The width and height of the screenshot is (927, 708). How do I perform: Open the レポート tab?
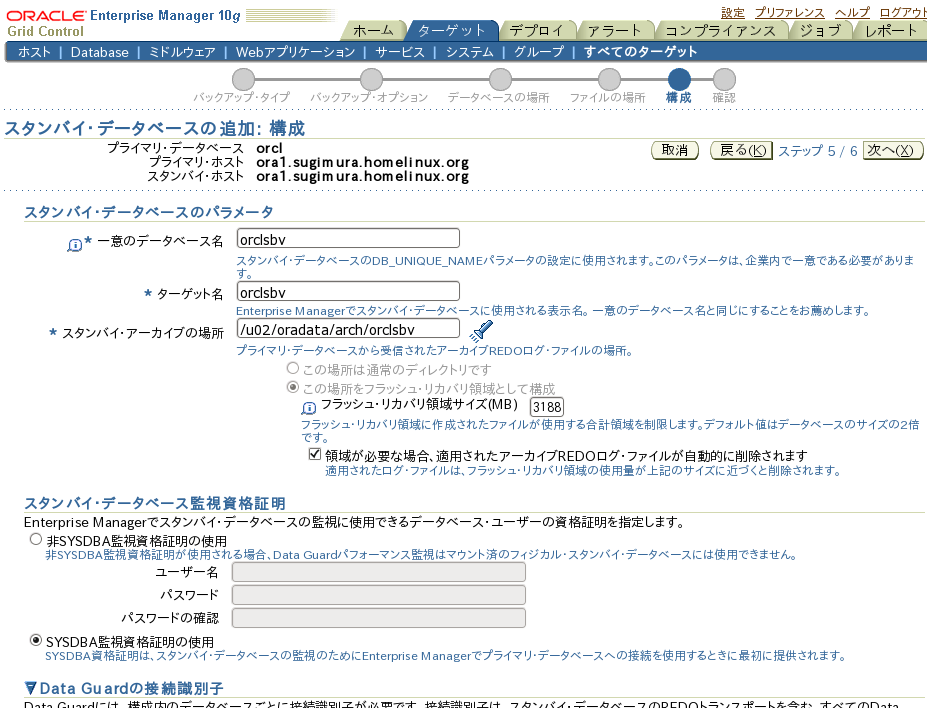[892, 31]
